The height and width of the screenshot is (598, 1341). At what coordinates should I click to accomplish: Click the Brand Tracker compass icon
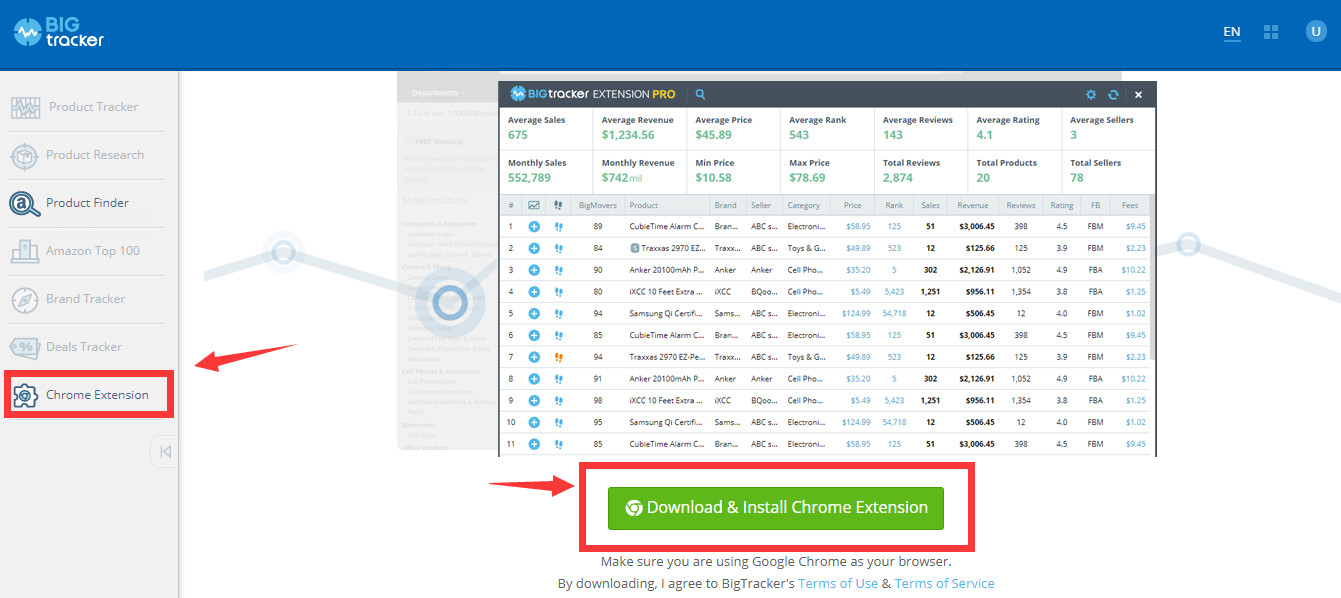click(x=24, y=299)
